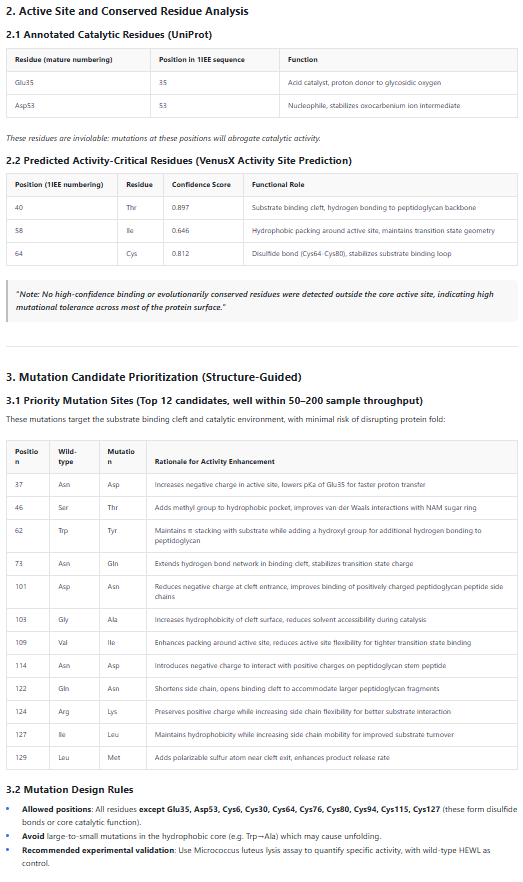Click the '2.1 Annotated Catalytic Residues (UniProt)' subheading
Image resolution: width=523 pixels, height=882 pixels.
(x=109, y=35)
